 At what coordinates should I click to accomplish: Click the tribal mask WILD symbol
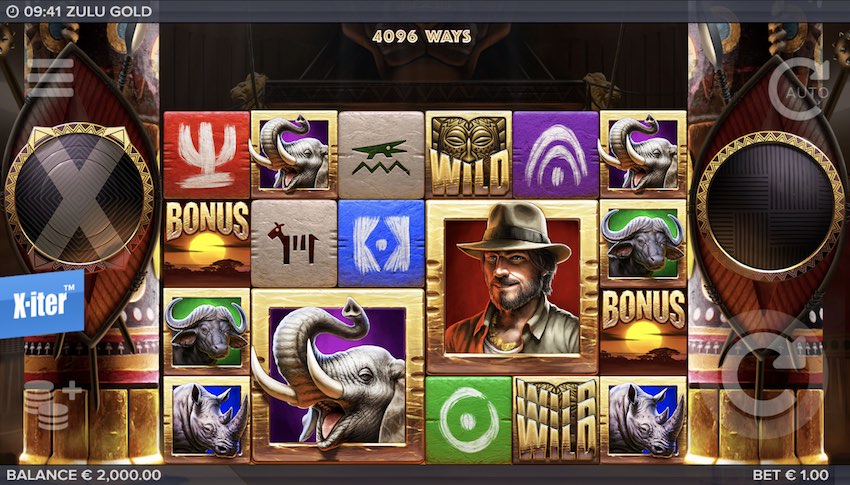(x=468, y=154)
